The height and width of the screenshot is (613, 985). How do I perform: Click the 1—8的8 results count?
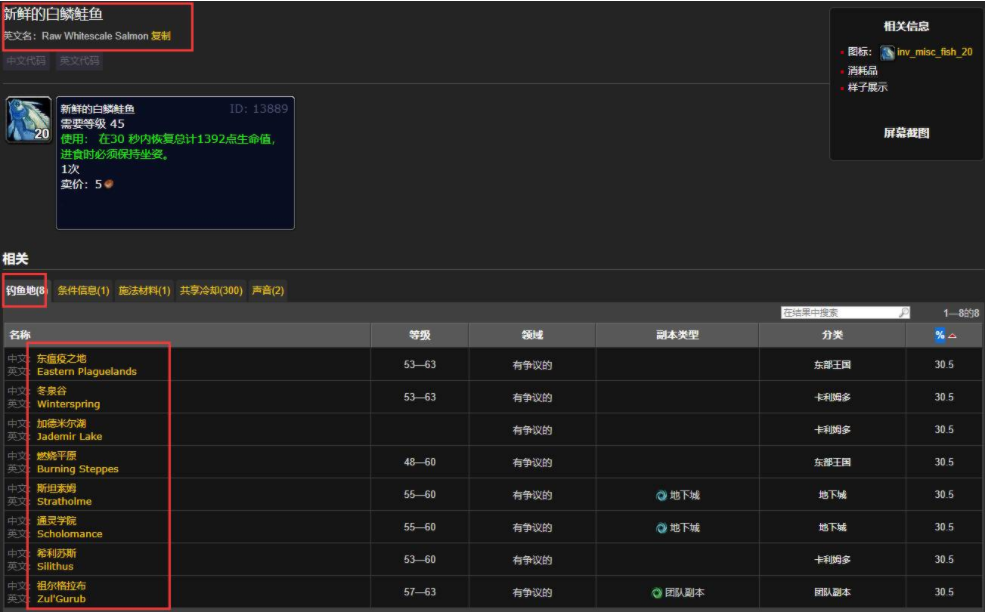[961, 313]
